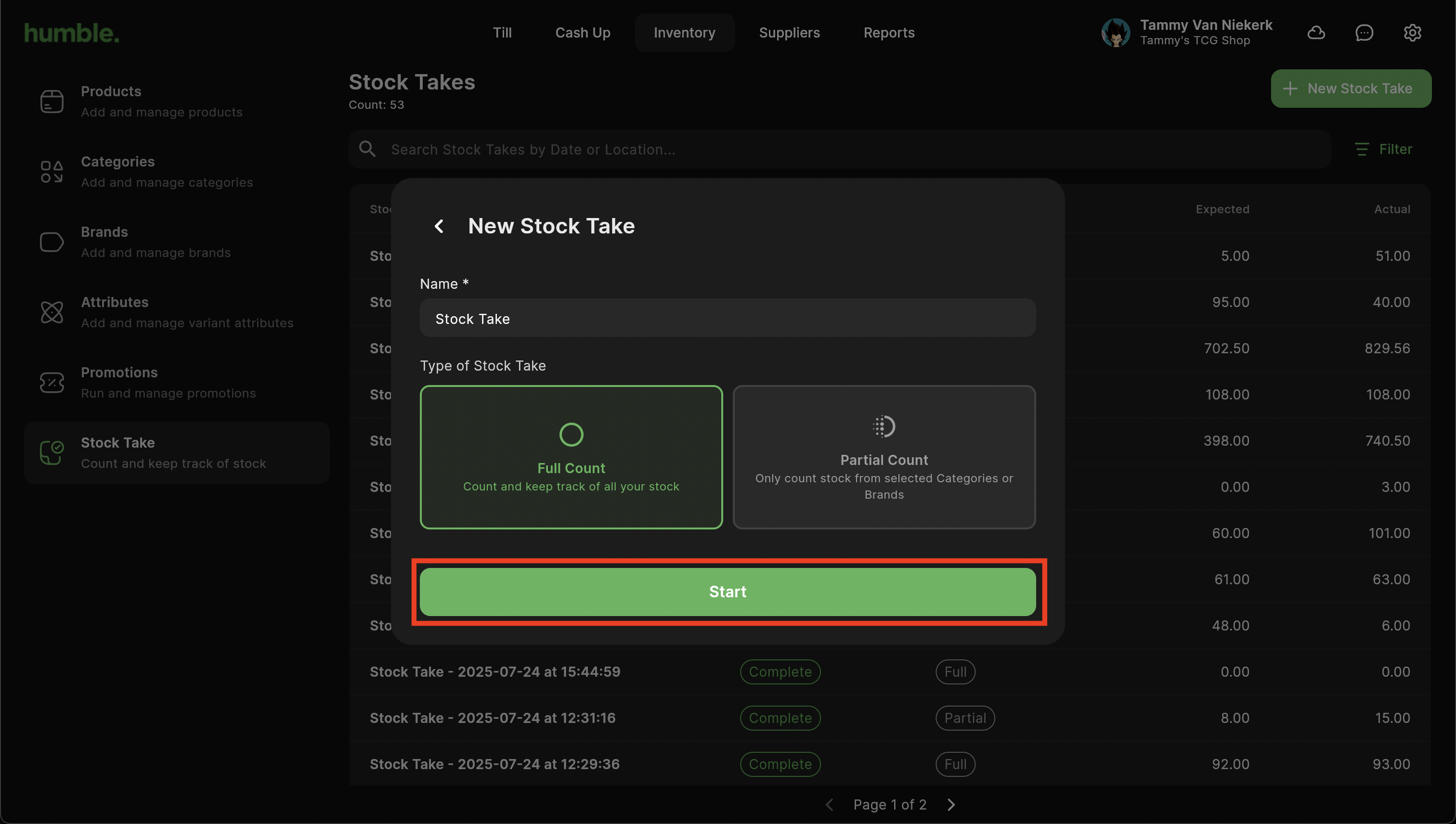1456x824 pixels.
Task: Switch to the Reports tab
Action: [889, 33]
